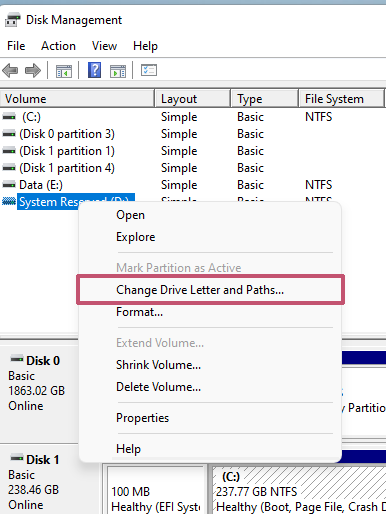Click the System Reserved volume's hatched icon
386x514 pixels.
pos(9,201)
